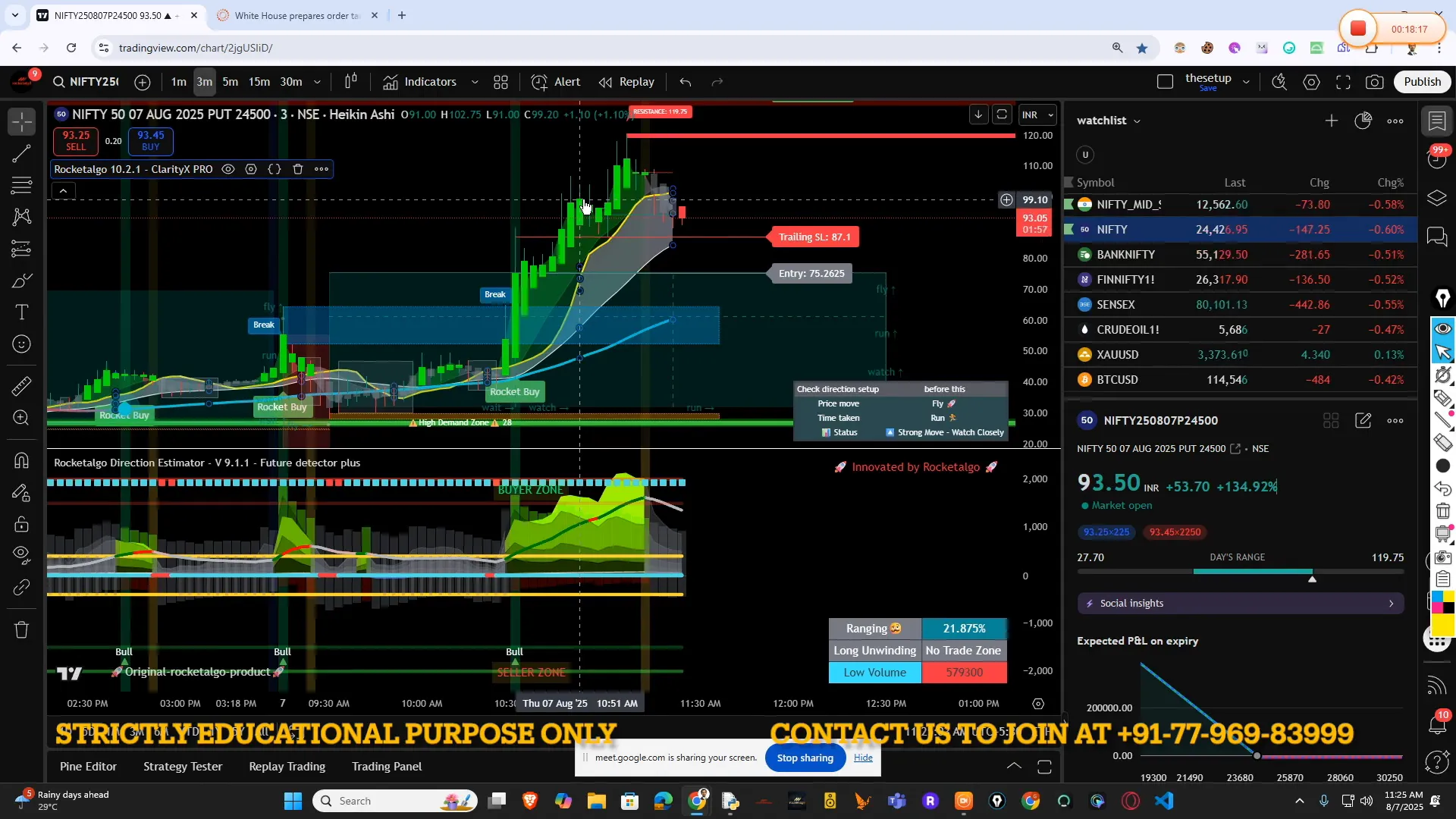Hide the Rocketalgo ClarityX PRO indicator
Screen dimensions: 1456x819
[227, 169]
